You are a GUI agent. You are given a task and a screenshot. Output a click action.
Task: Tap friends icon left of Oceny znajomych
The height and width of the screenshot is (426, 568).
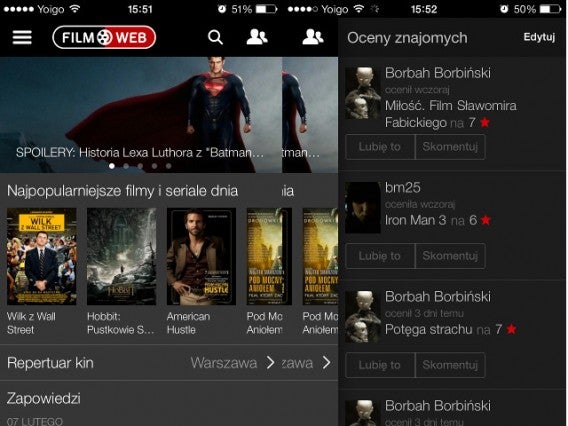pos(313,37)
